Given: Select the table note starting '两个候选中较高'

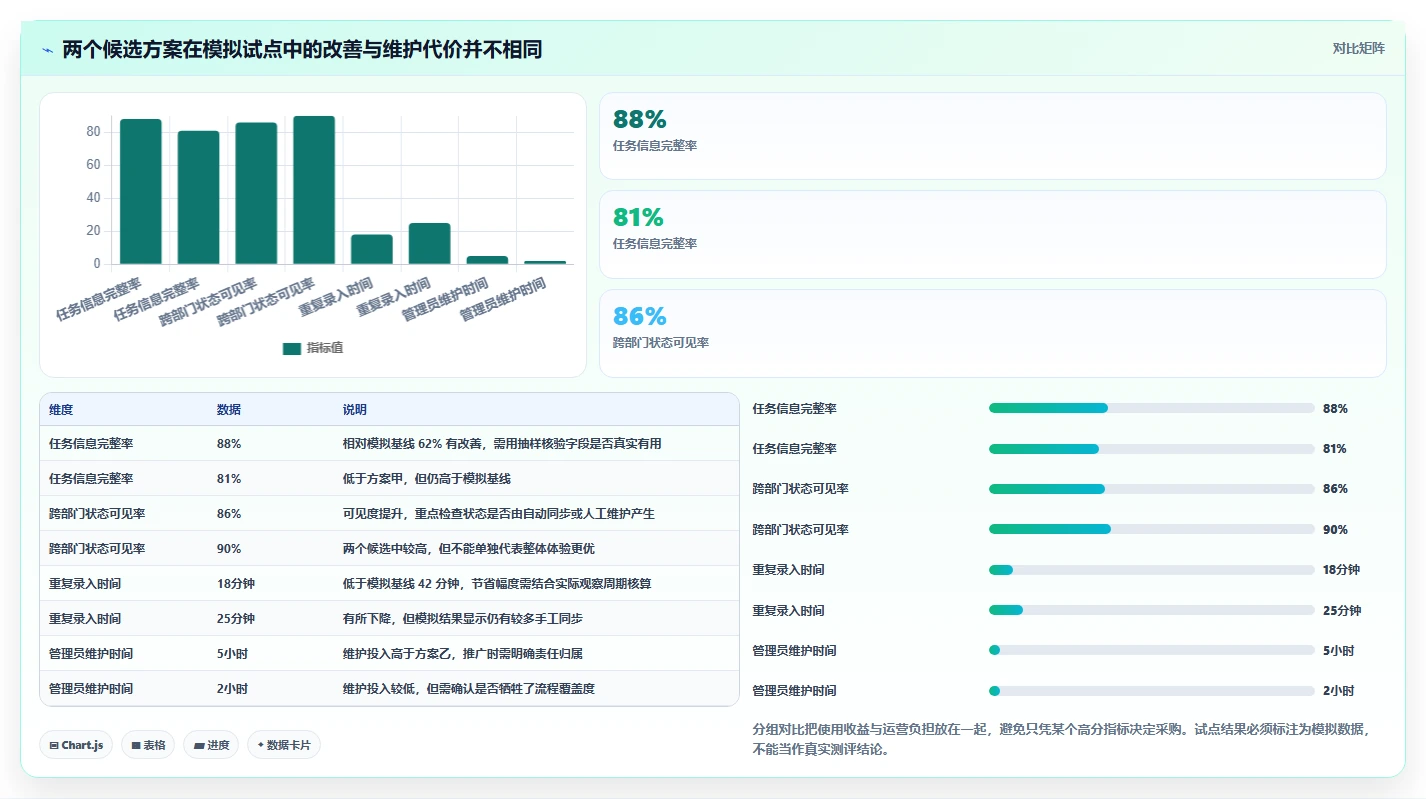Looking at the screenshot, I should 469,549.
